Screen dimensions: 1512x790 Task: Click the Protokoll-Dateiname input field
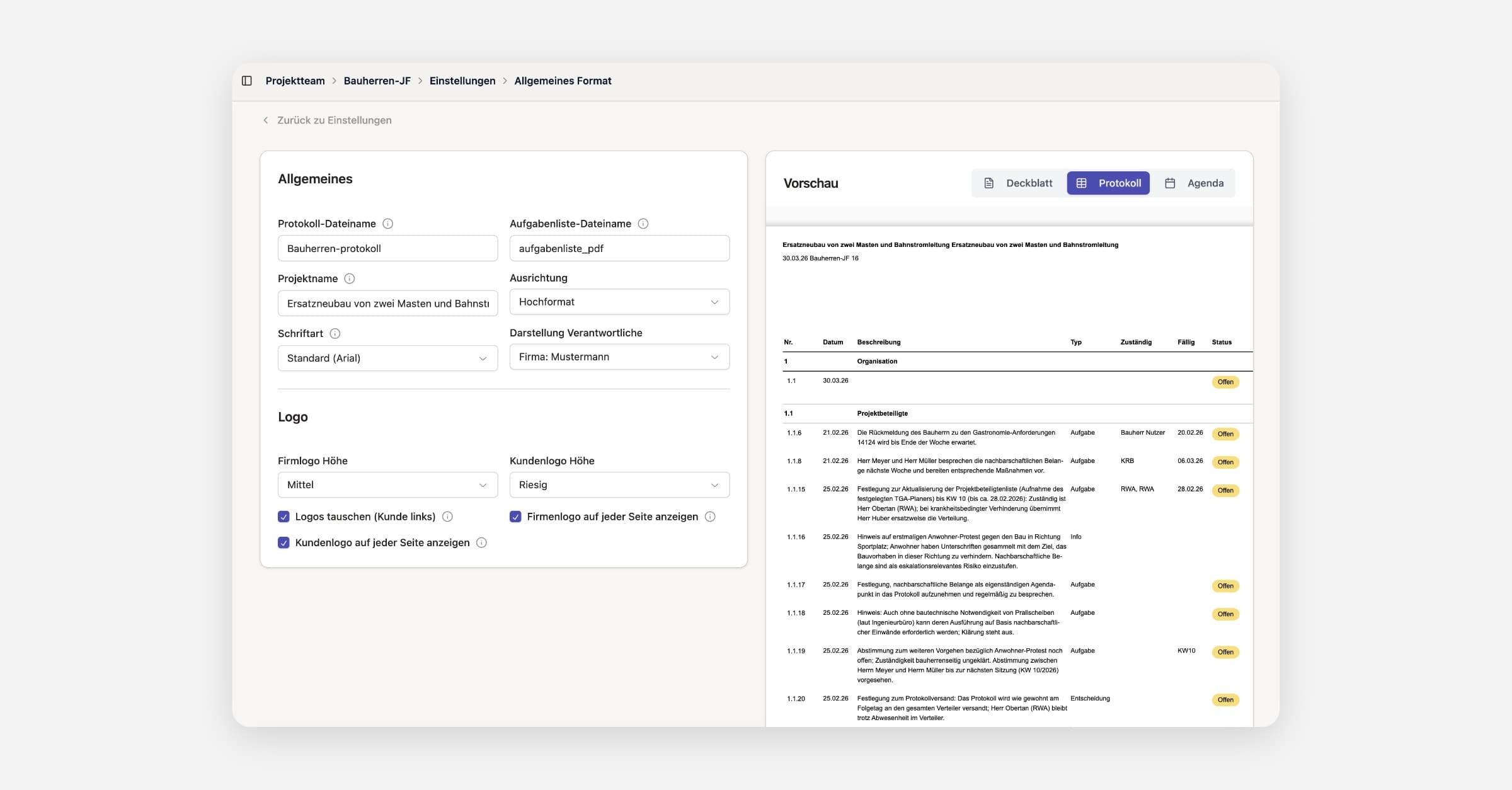coord(387,248)
